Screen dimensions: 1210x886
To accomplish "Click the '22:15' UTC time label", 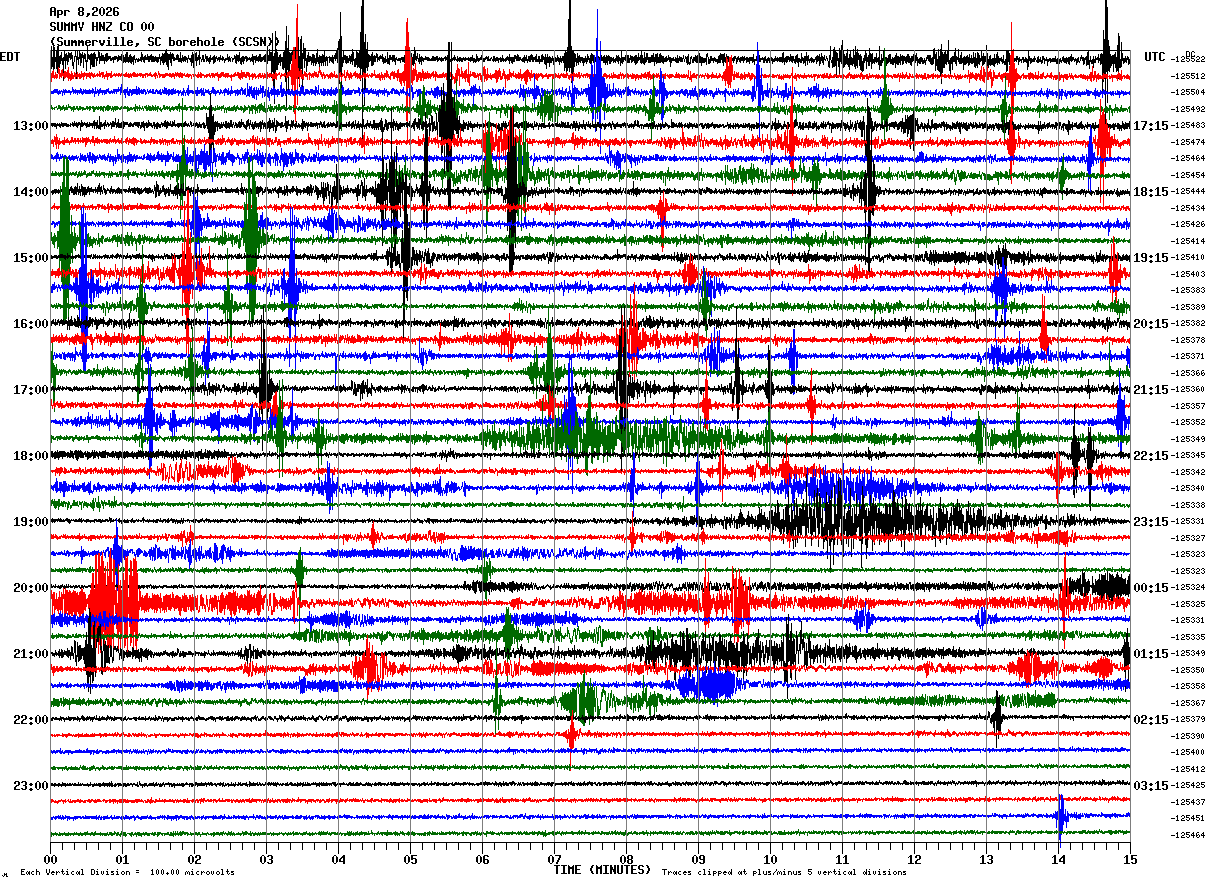I will pos(1150,456).
